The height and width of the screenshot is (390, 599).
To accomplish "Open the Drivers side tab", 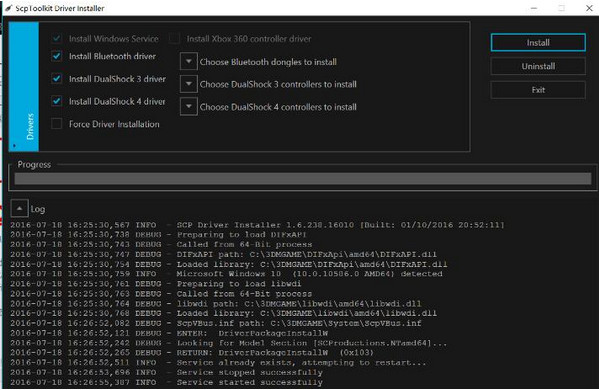I will tap(24, 87).
